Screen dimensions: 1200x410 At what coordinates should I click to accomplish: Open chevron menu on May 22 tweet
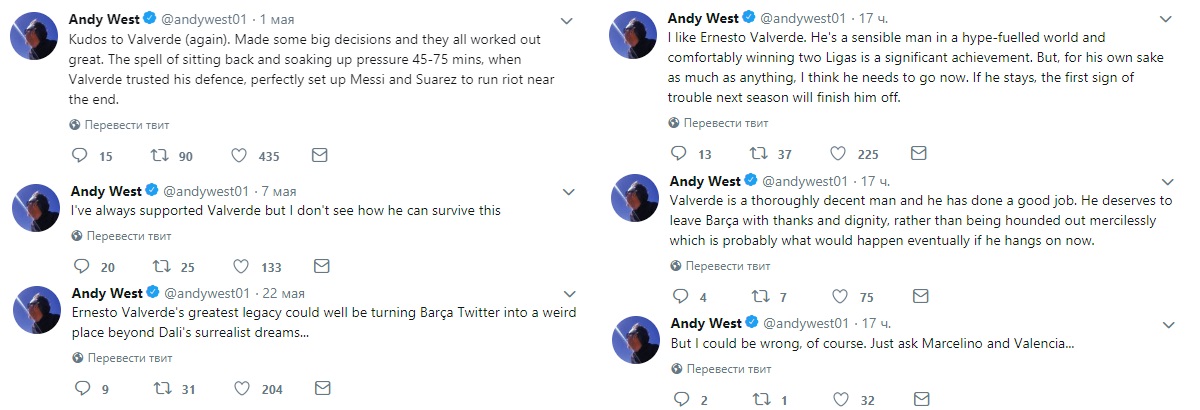tap(566, 293)
